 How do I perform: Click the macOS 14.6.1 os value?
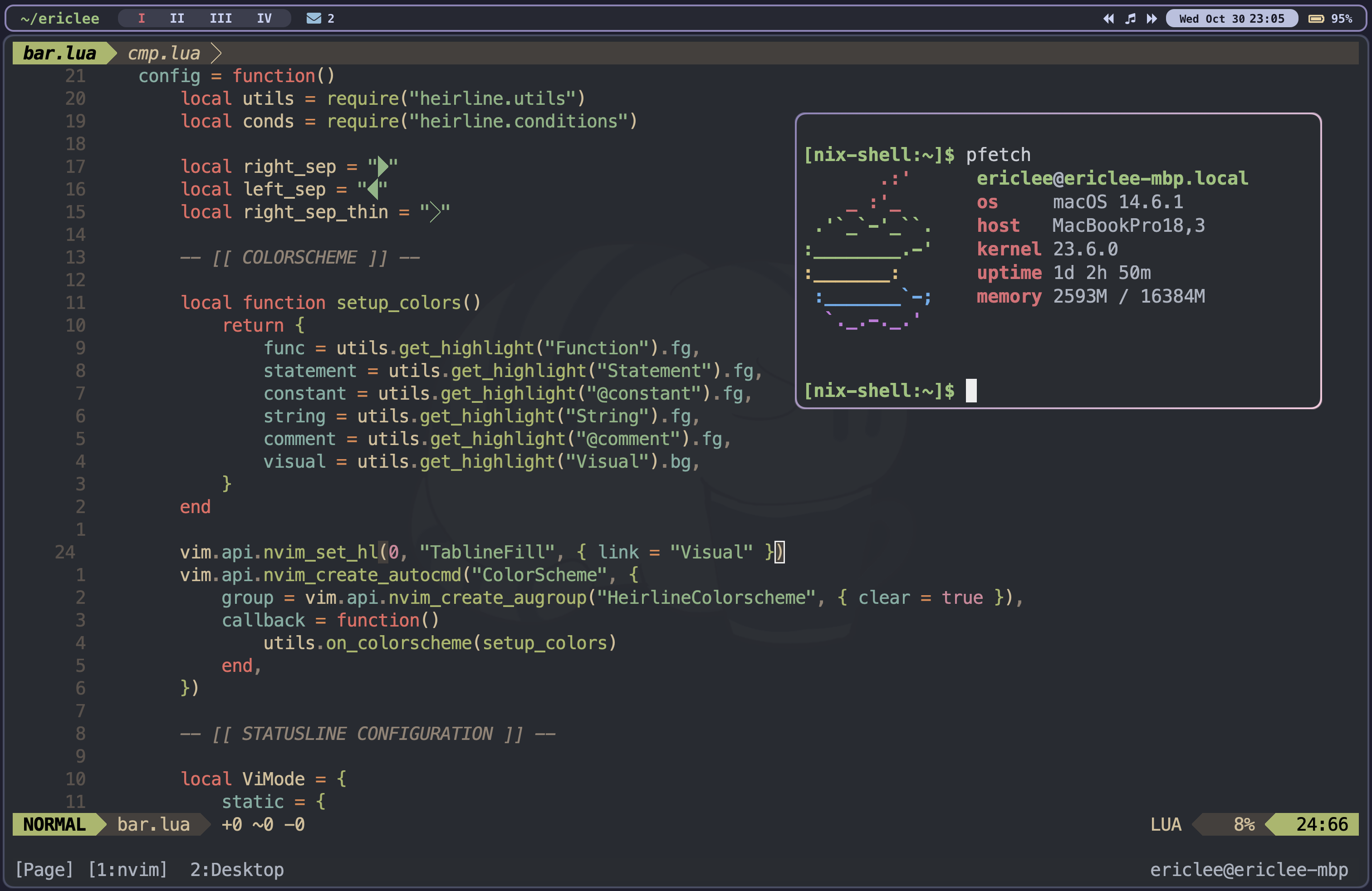pyautogui.click(x=1118, y=202)
